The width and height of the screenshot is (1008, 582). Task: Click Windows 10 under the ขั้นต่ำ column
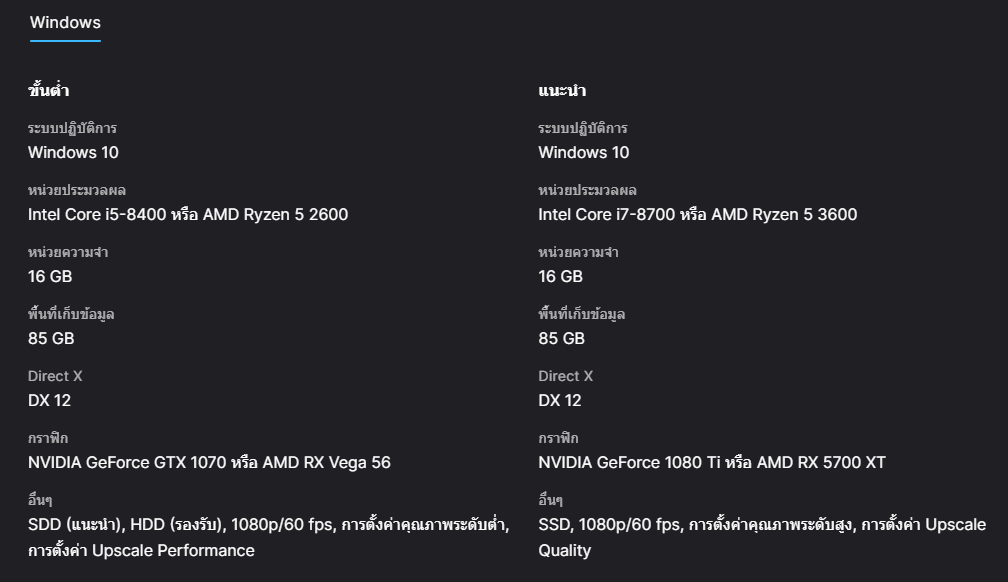pos(73,152)
